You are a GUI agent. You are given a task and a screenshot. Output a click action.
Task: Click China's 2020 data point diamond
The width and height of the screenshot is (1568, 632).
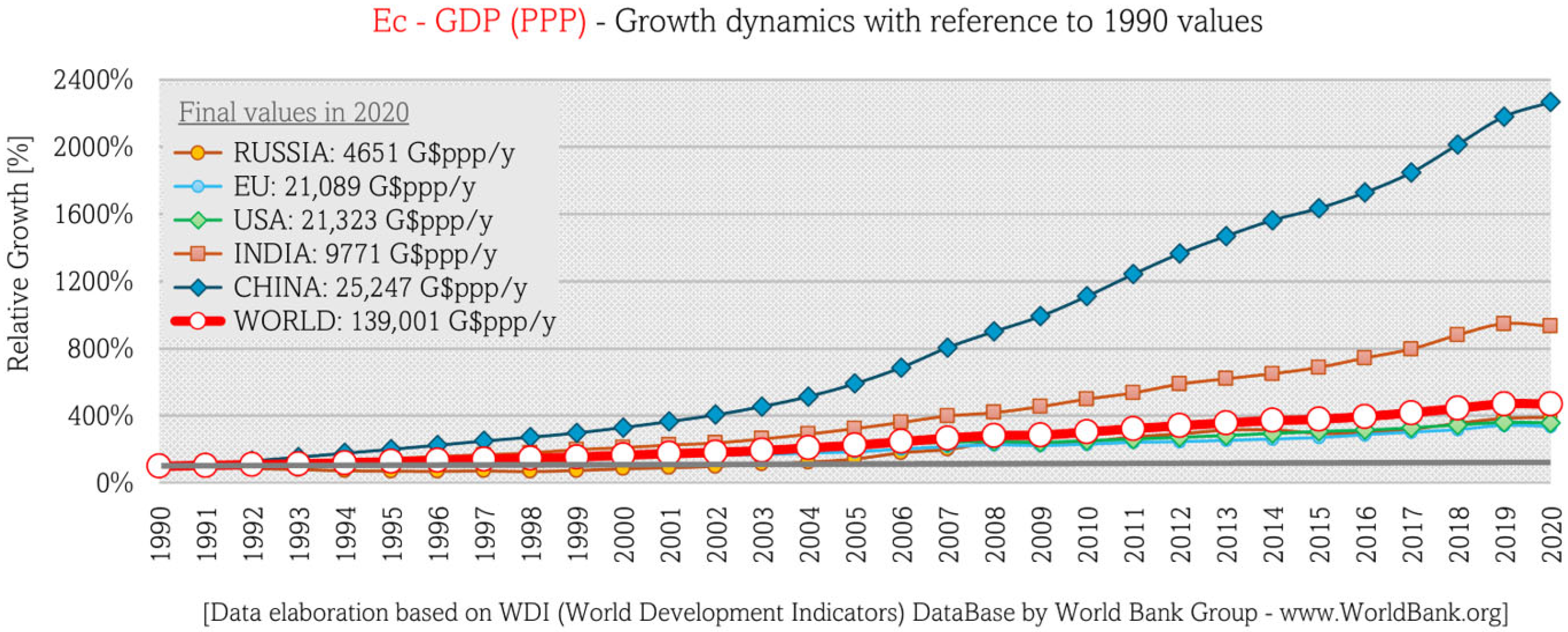tap(1550, 102)
